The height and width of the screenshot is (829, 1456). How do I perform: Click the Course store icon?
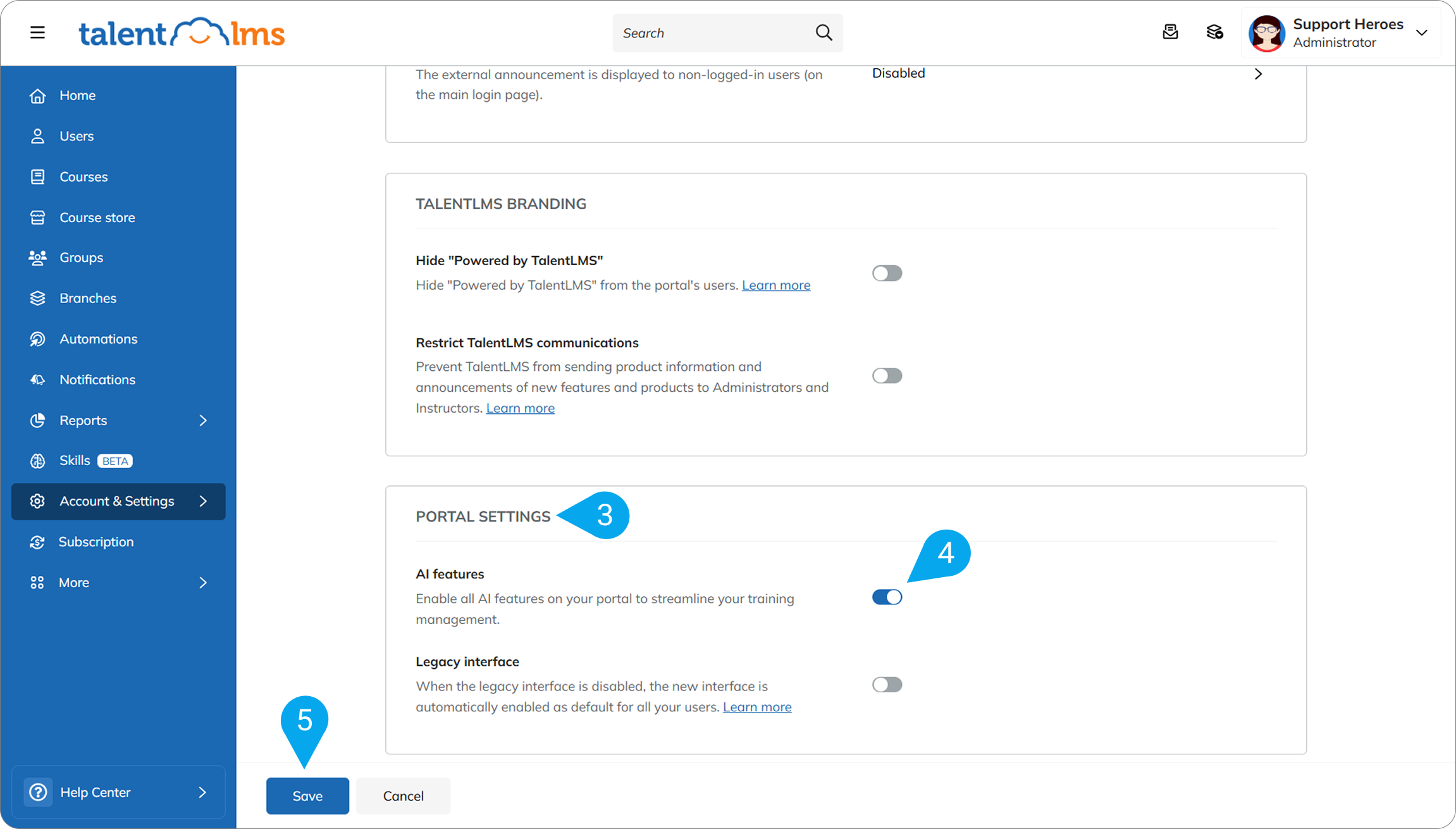click(37, 217)
